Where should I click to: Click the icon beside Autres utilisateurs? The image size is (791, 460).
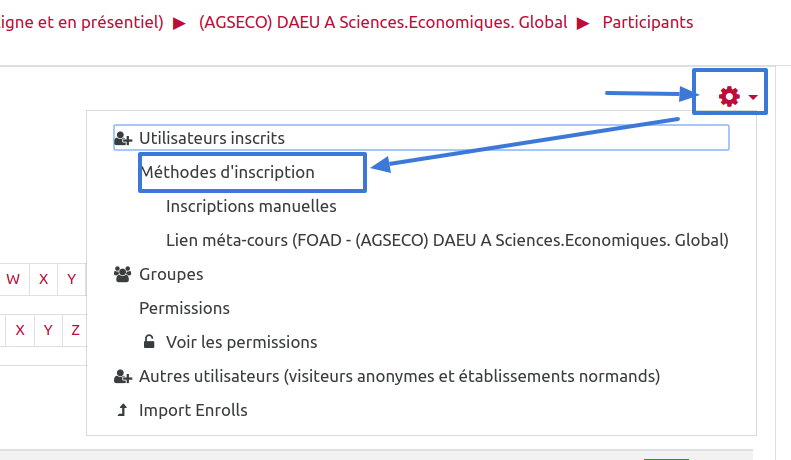point(123,376)
